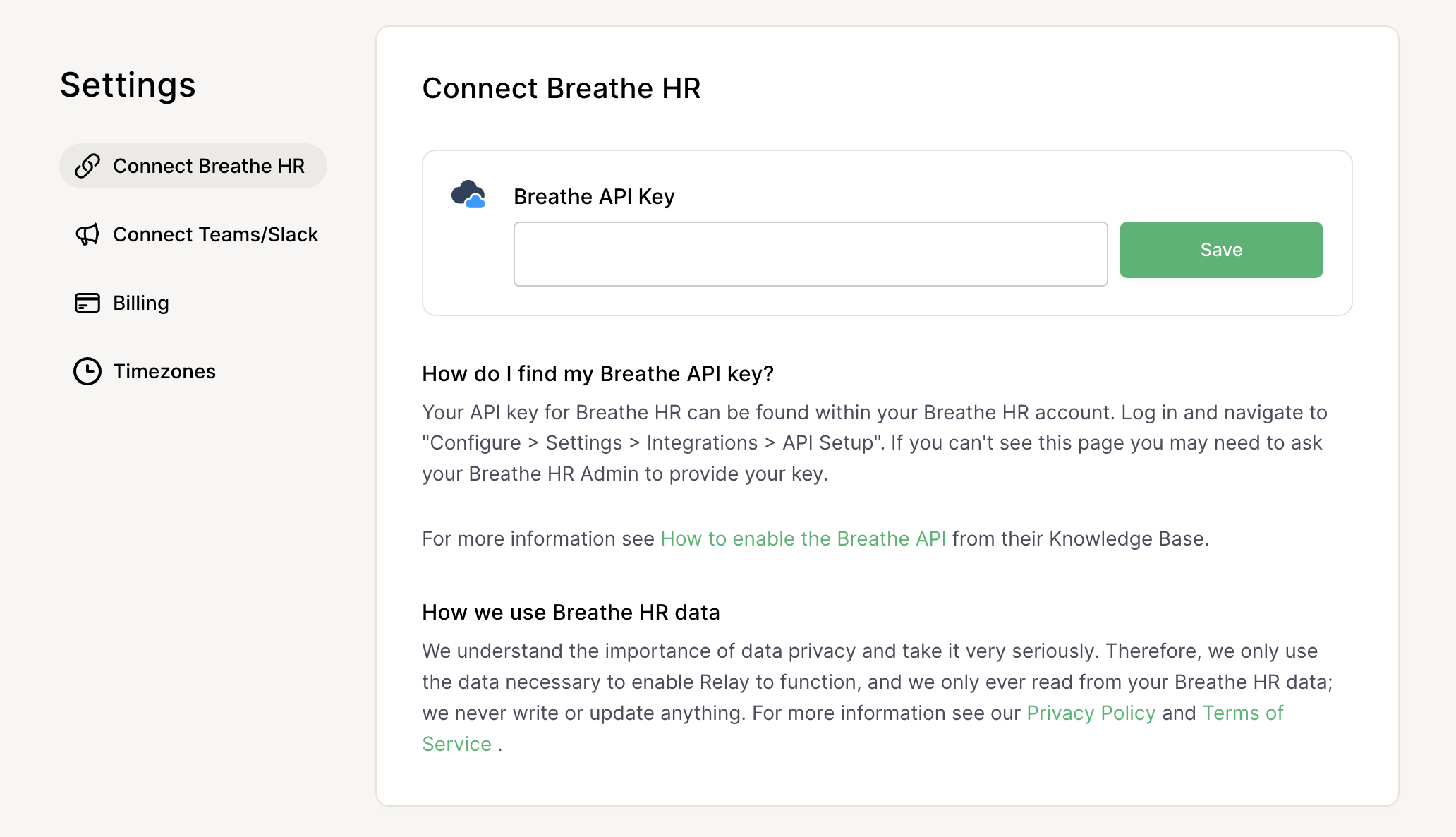
Task: Click the 'How we use Breathe HR data' heading
Action: pos(571,612)
